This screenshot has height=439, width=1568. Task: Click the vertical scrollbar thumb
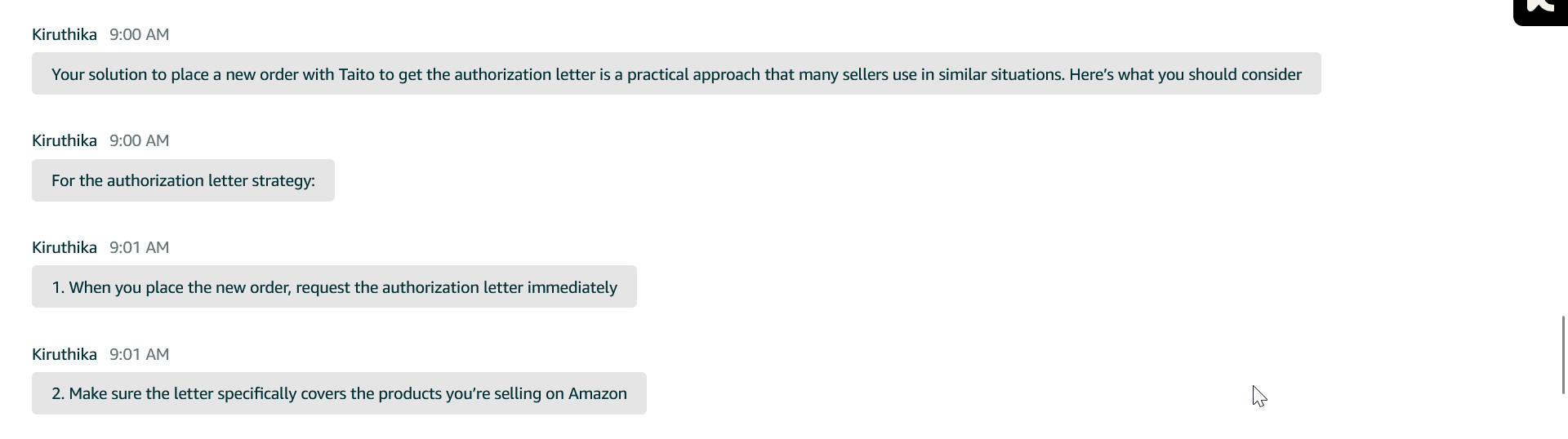click(x=1563, y=355)
